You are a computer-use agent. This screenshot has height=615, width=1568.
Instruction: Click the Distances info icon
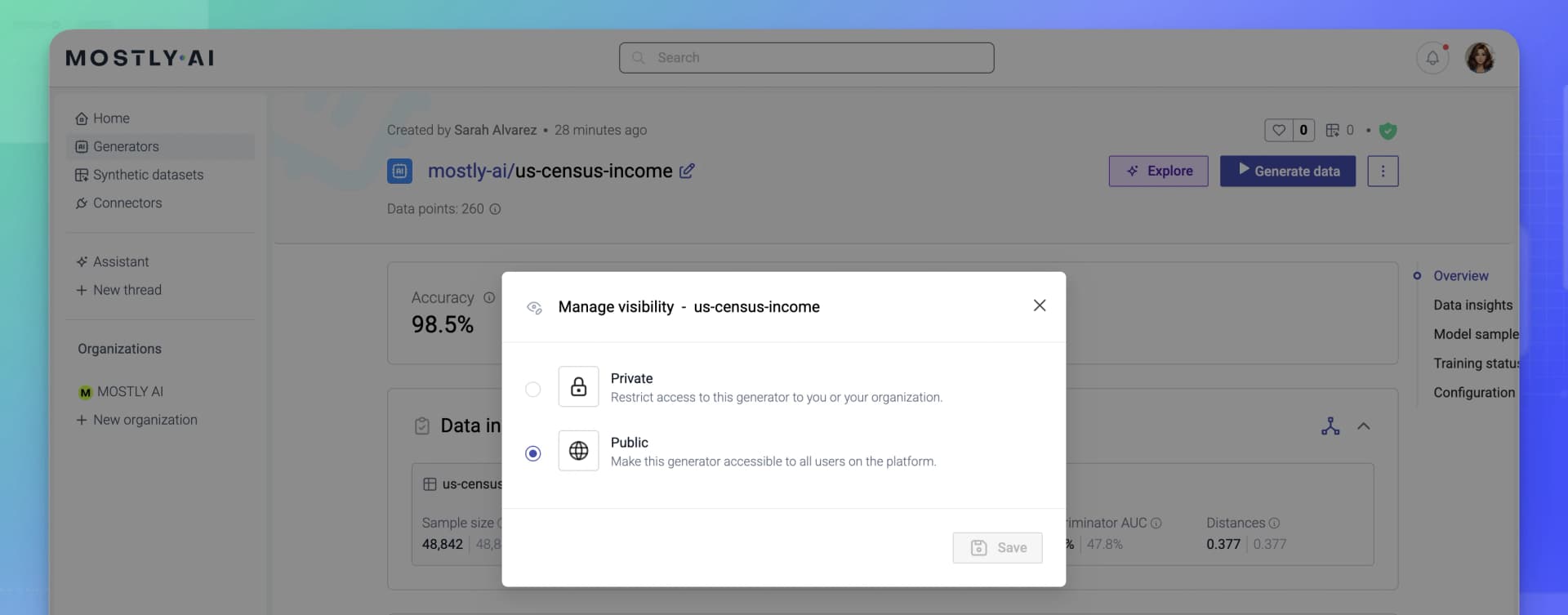pos(1274,524)
